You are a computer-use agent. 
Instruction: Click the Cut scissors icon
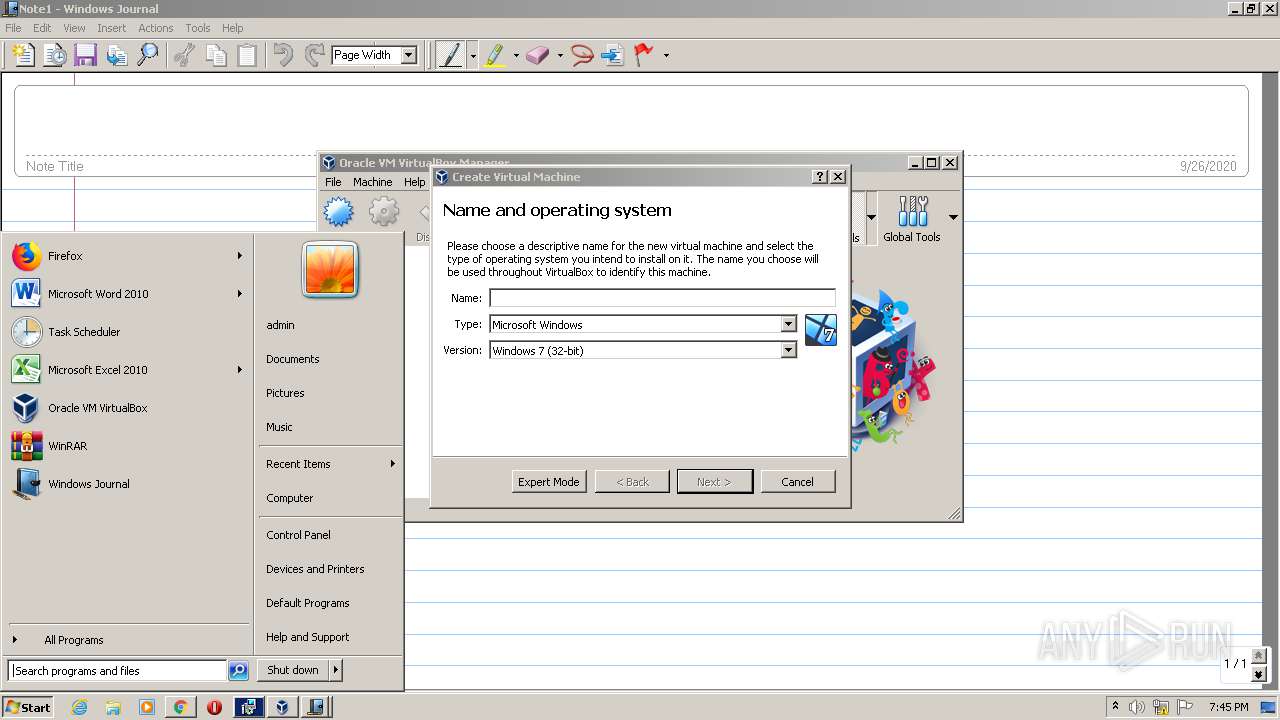click(184, 55)
